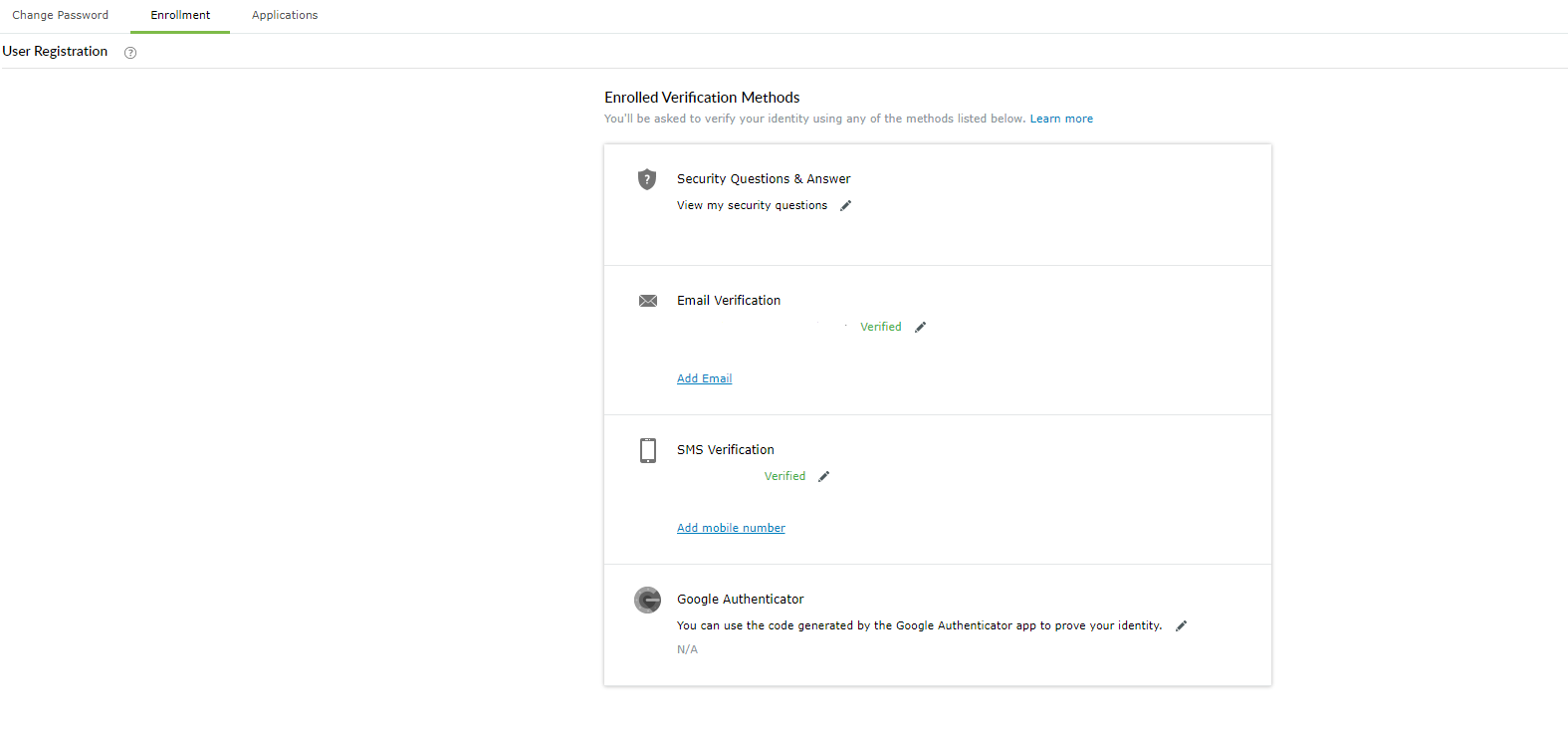
Task: Click the Add Email link
Action: pyautogui.click(x=704, y=378)
